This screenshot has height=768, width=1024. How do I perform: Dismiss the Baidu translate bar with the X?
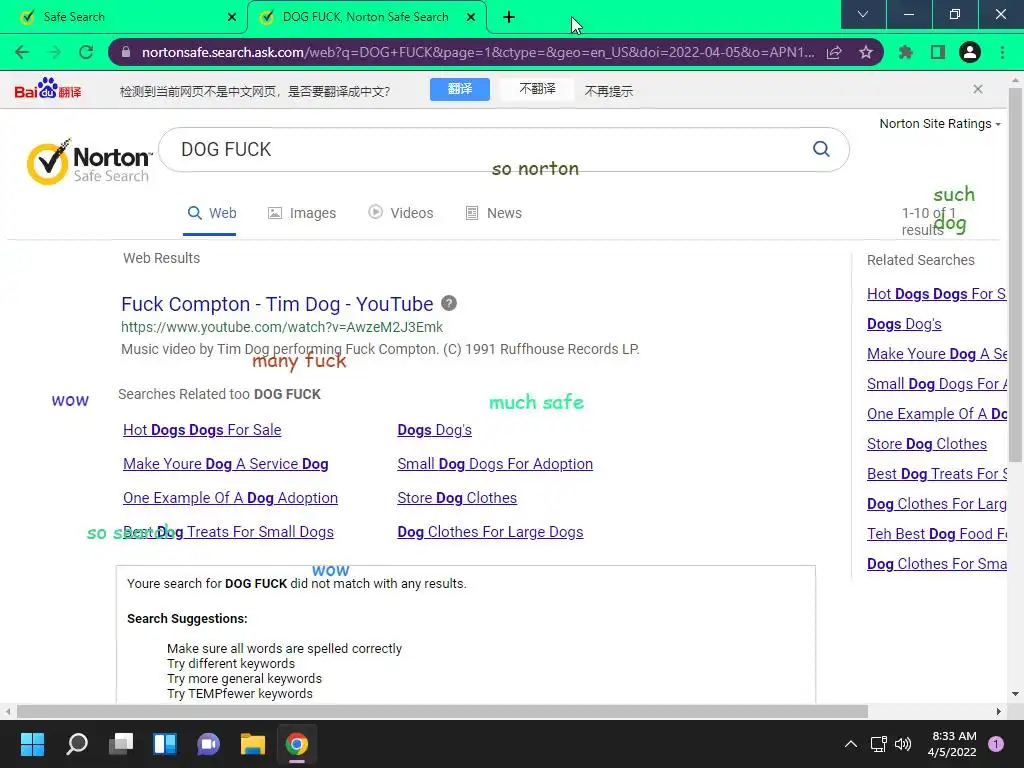click(978, 89)
